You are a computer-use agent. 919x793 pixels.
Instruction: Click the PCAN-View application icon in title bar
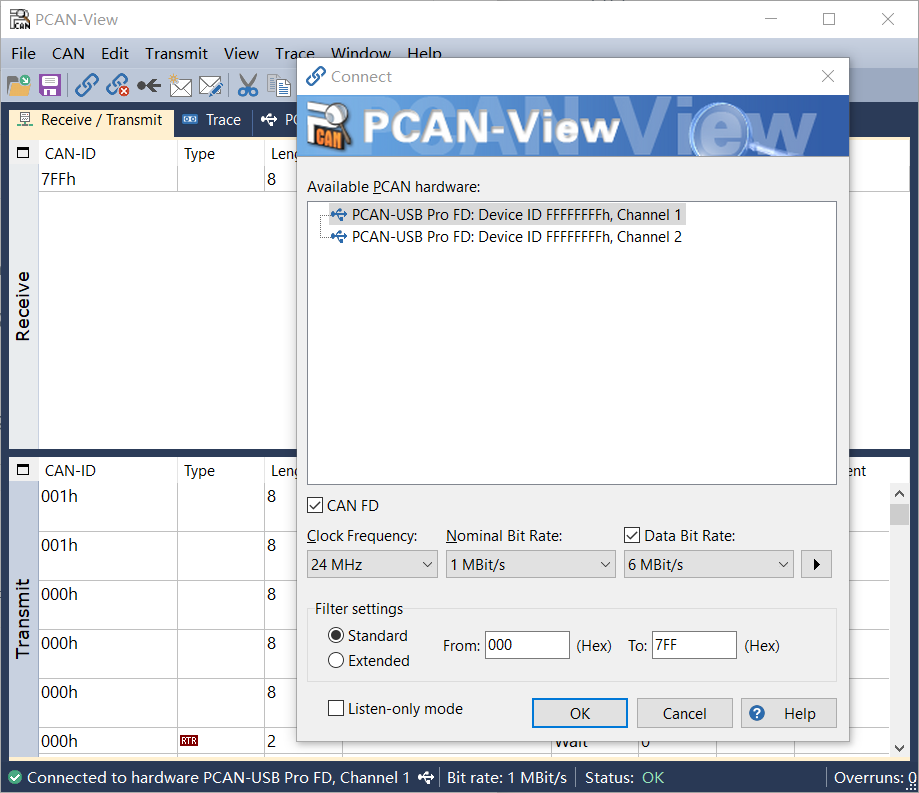20,19
